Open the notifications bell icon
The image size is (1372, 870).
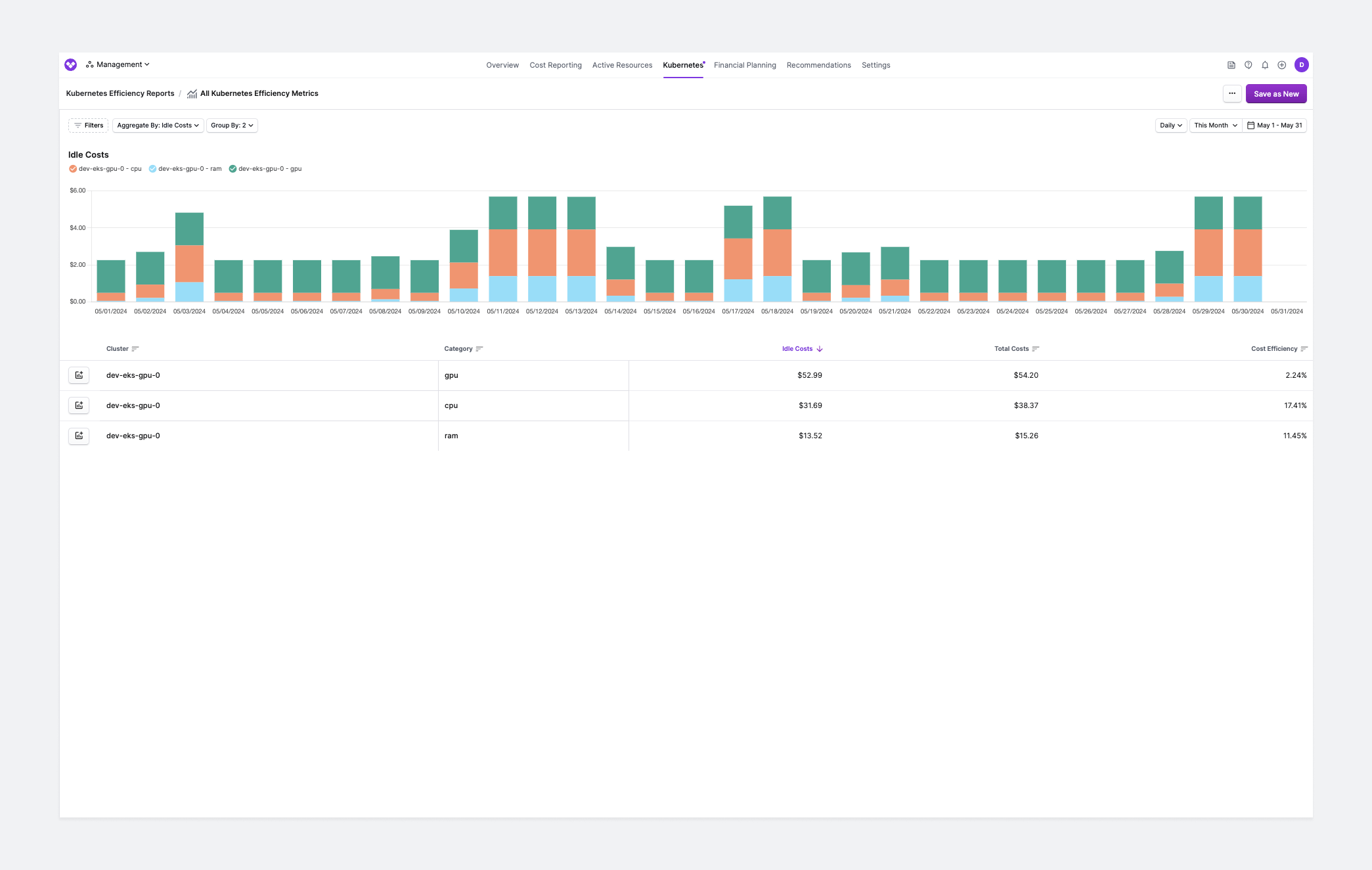click(x=1265, y=64)
